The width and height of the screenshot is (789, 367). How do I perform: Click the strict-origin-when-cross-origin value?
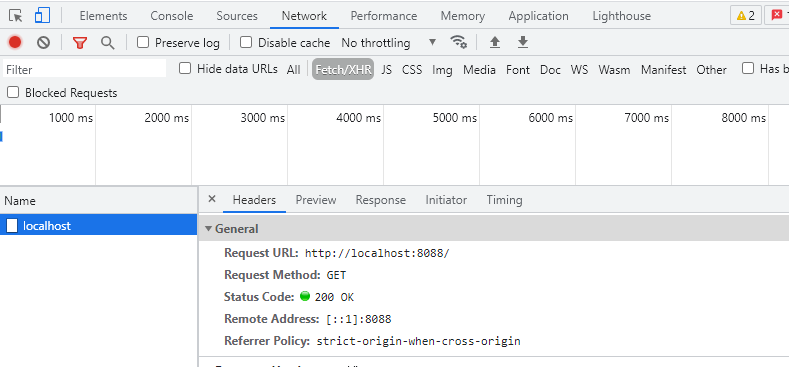[x=418, y=341]
